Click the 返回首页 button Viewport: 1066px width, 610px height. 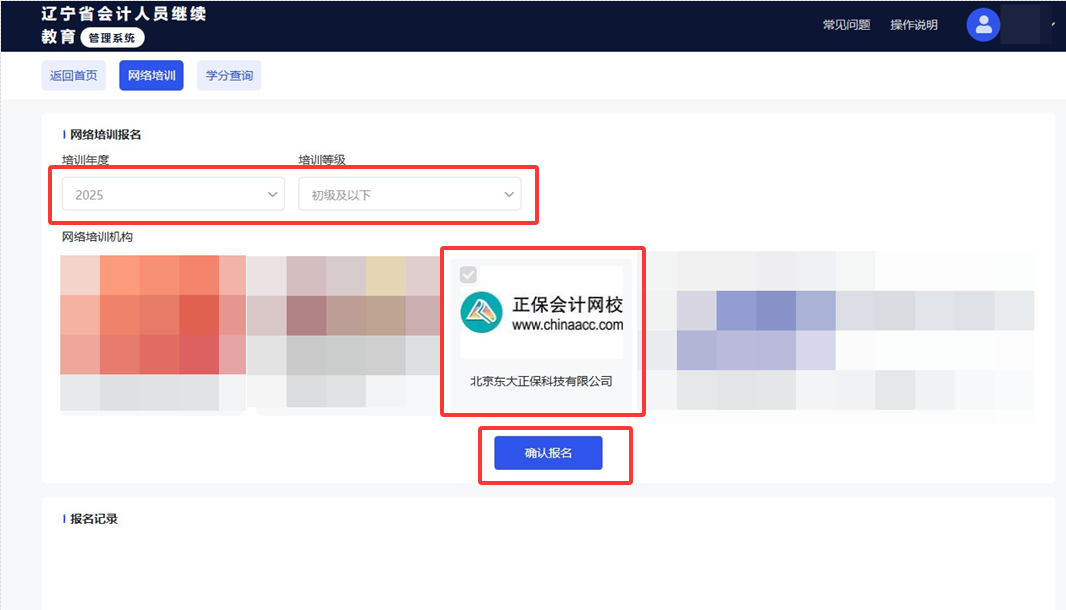[73, 75]
